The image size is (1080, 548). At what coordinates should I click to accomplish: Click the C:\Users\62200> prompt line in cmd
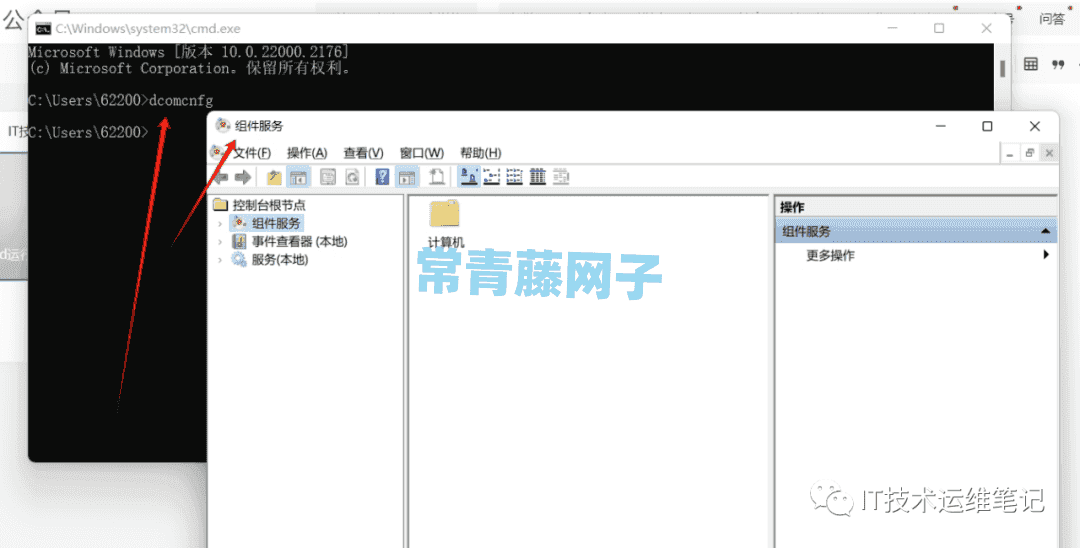(88, 132)
